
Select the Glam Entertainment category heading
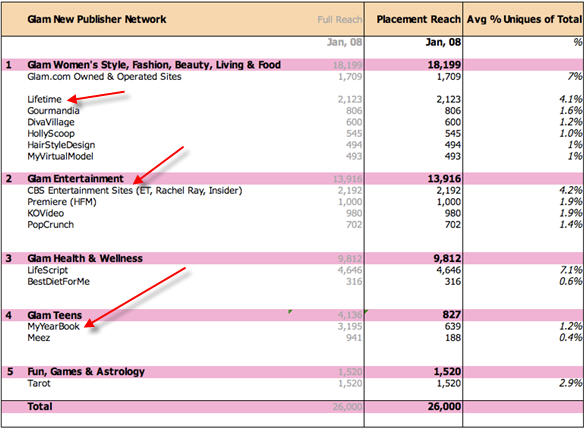[x=75, y=179]
